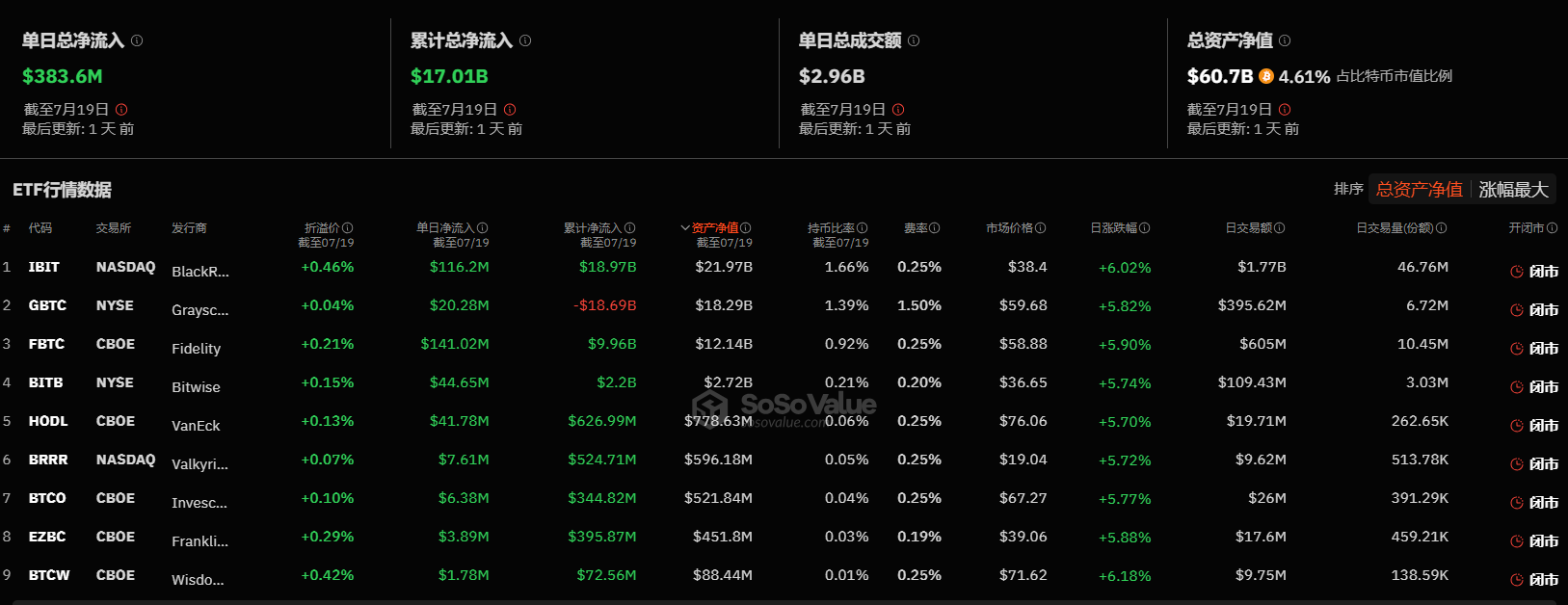This screenshot has width=1568, height=605.
Task: Click info icon beside 单日总净流入 title
Action: point(137,40)
